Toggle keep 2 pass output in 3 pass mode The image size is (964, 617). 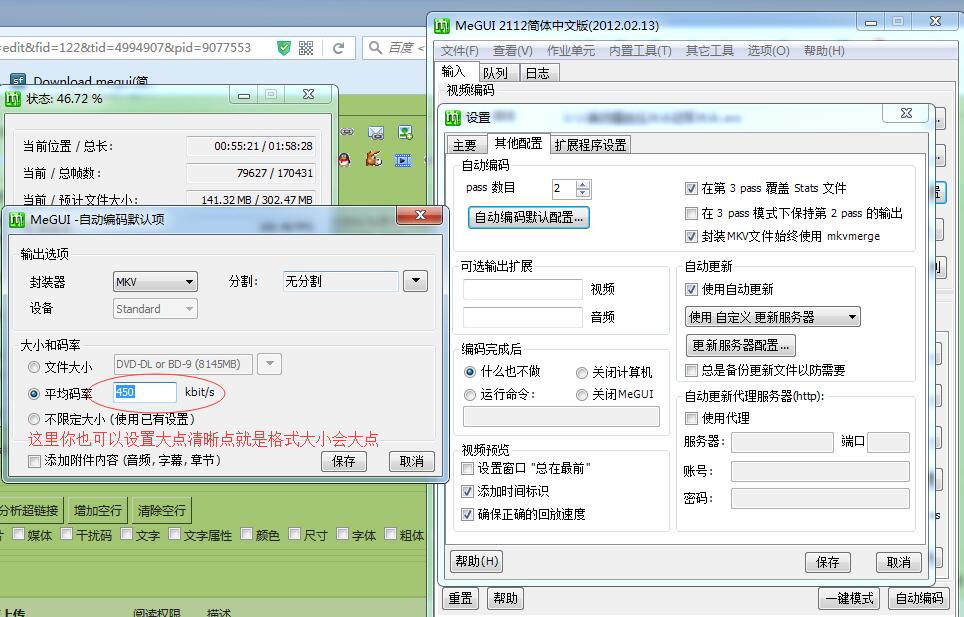[x=691, y=213]
